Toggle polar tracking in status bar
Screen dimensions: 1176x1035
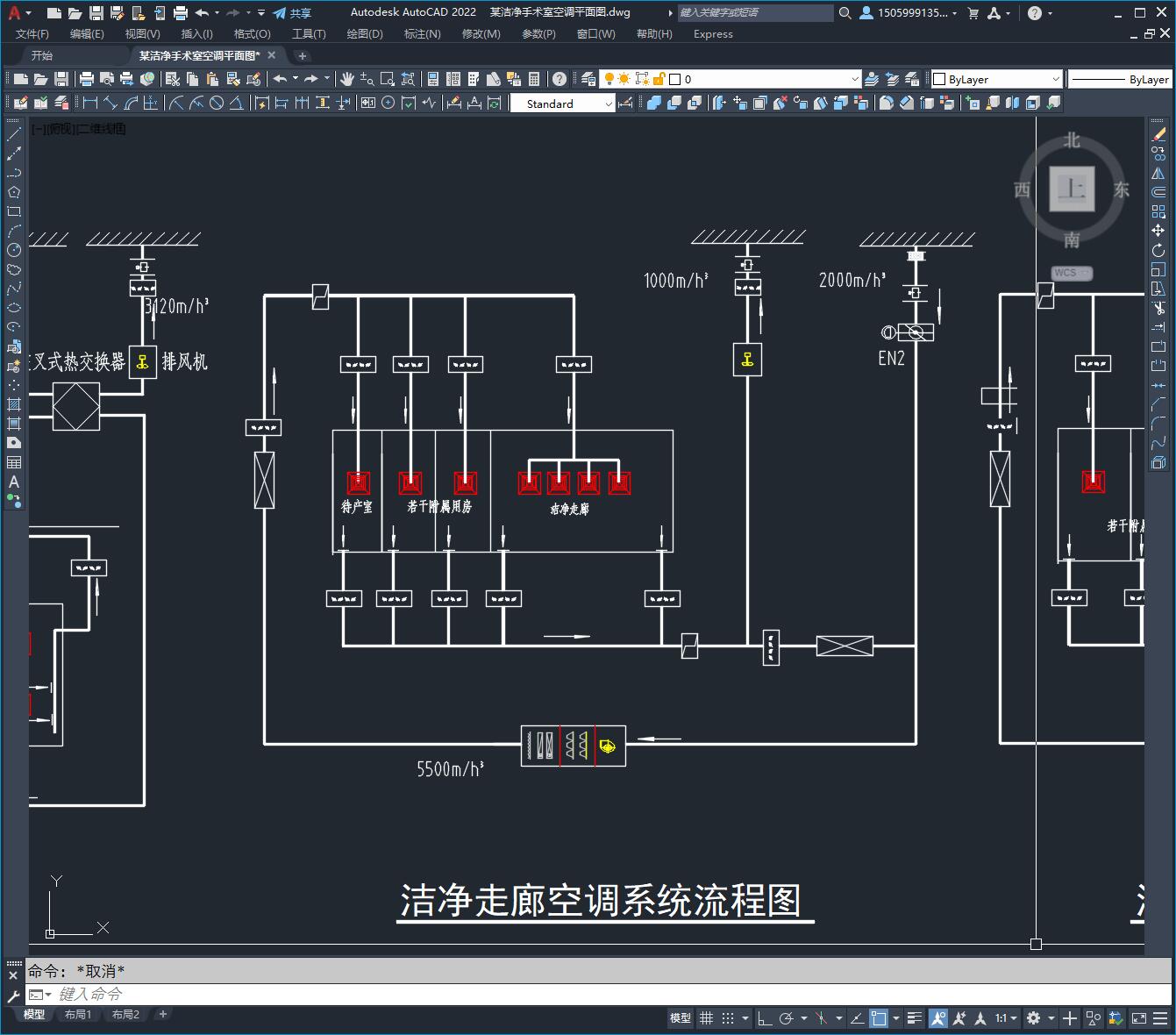coord(787,1018)
